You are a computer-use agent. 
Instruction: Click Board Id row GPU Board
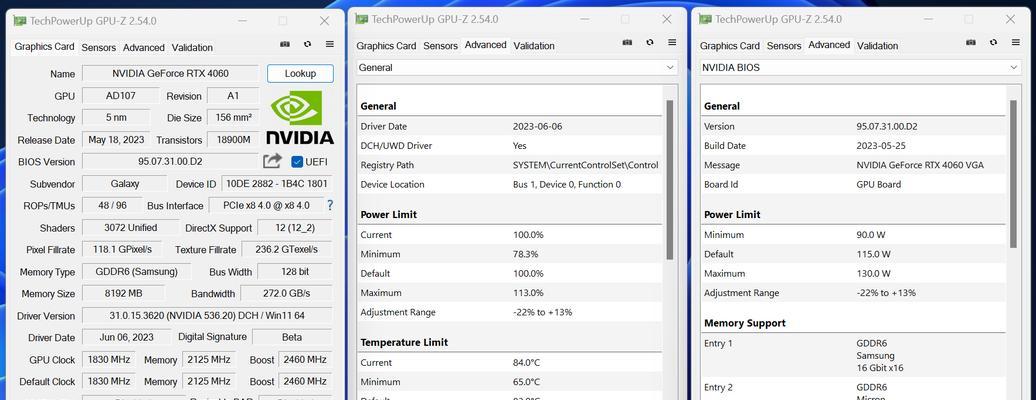[x=853, y=184]
